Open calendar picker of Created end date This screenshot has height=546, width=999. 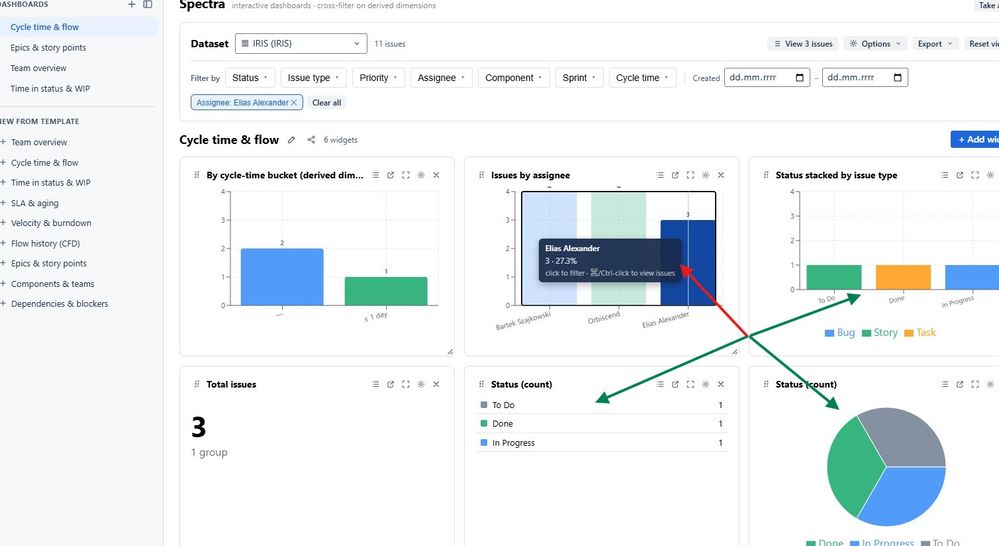point(898,78)
